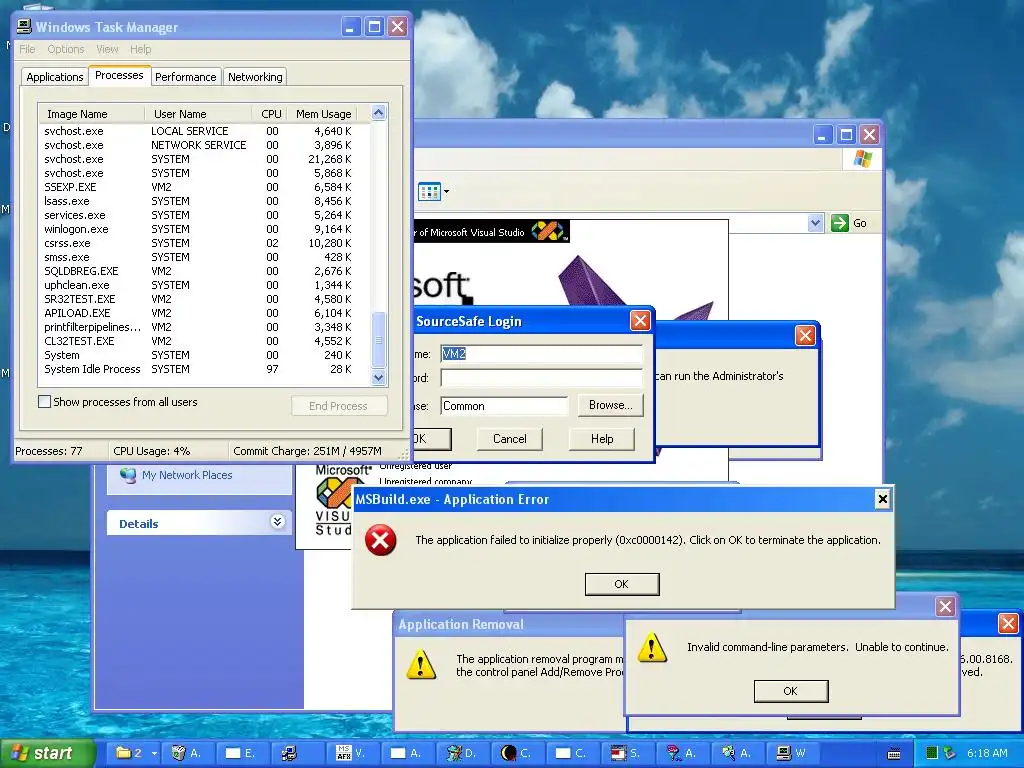This screenshot has width=1024, height=768.
Task: Click the My Network Places link
Action: click(x=187, y=475)
